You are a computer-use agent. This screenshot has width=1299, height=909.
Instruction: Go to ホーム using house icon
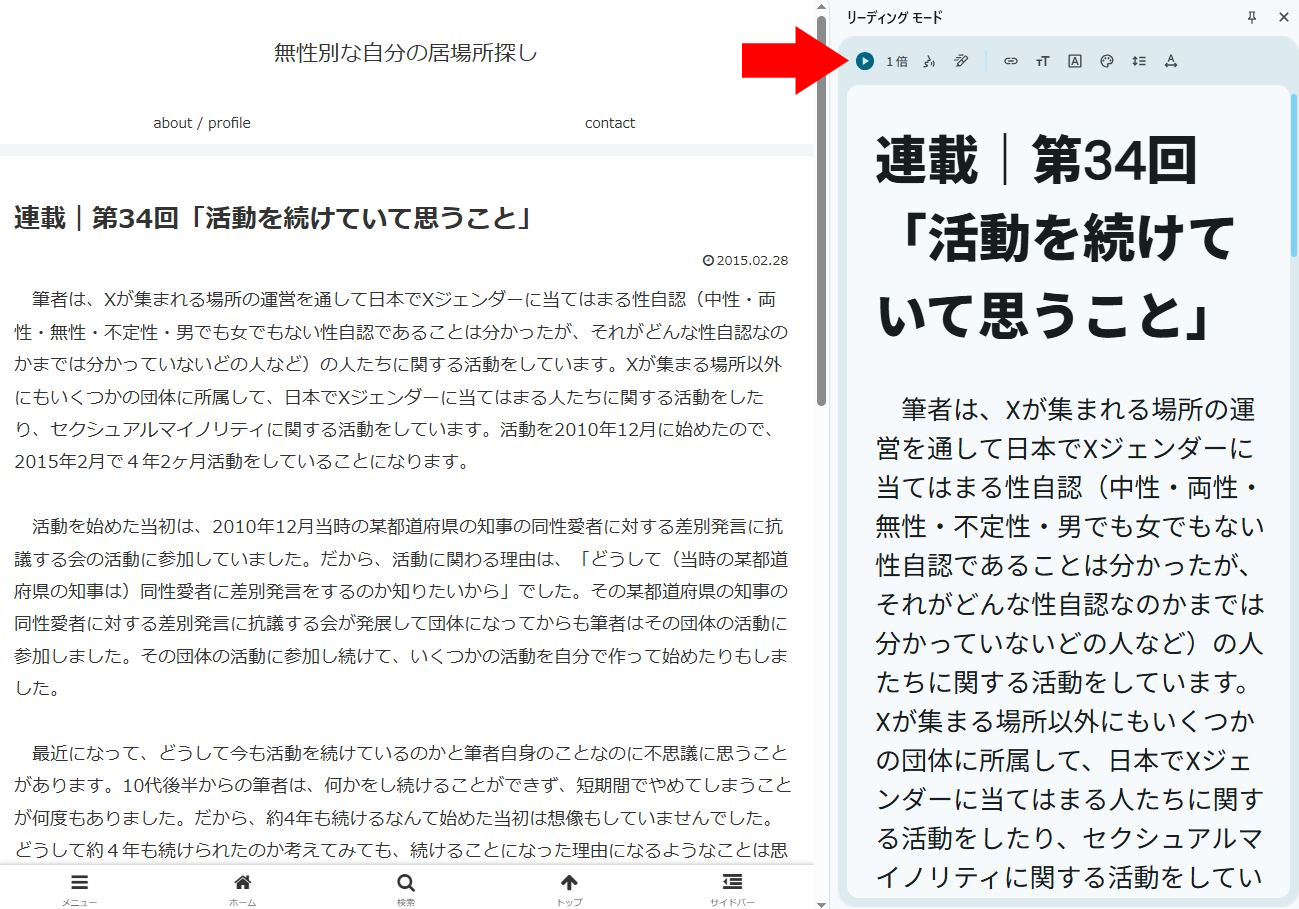pyautogui.click(x=243, y=886)
